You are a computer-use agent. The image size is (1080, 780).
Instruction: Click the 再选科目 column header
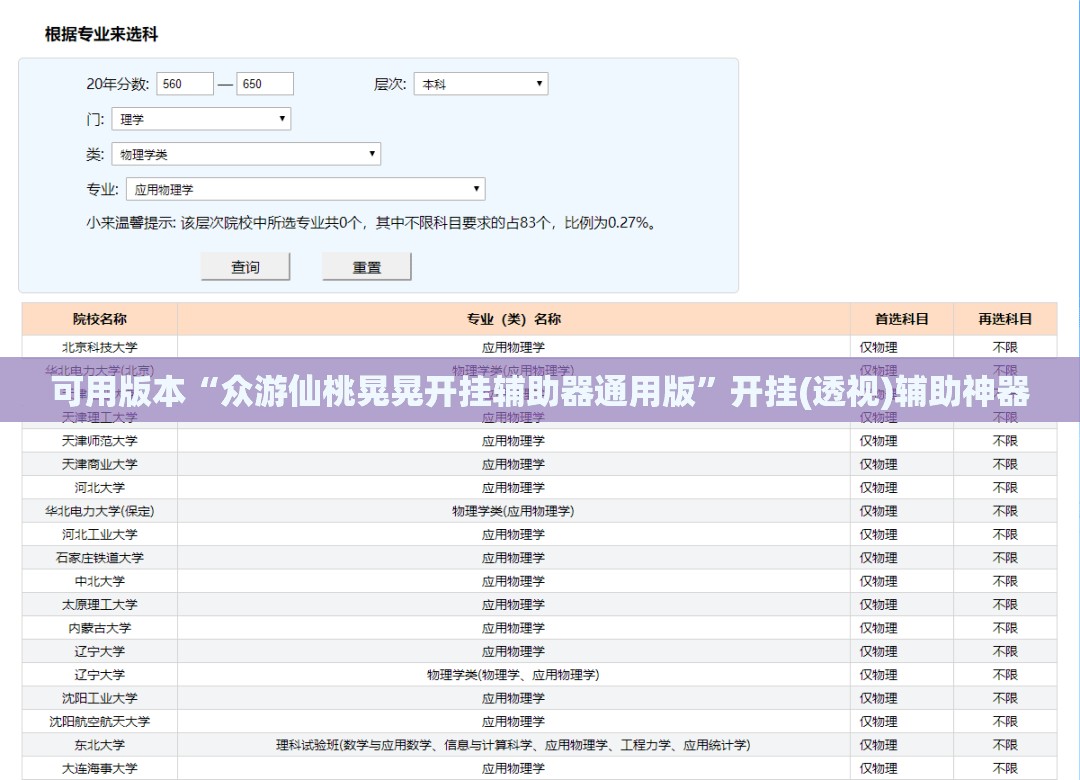pos(1005,319)
